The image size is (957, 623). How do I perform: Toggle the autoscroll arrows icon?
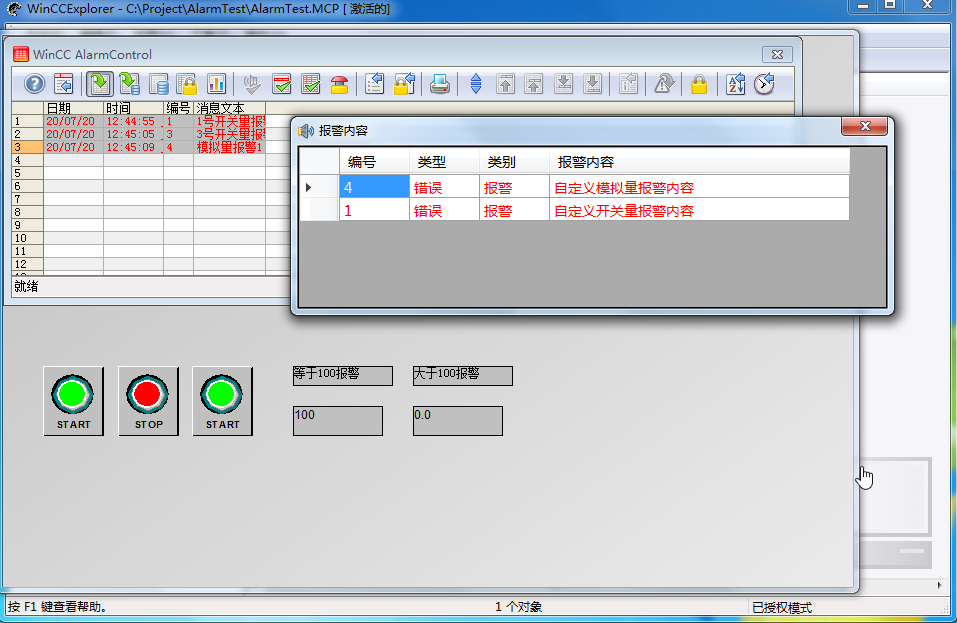coord(476,84)
